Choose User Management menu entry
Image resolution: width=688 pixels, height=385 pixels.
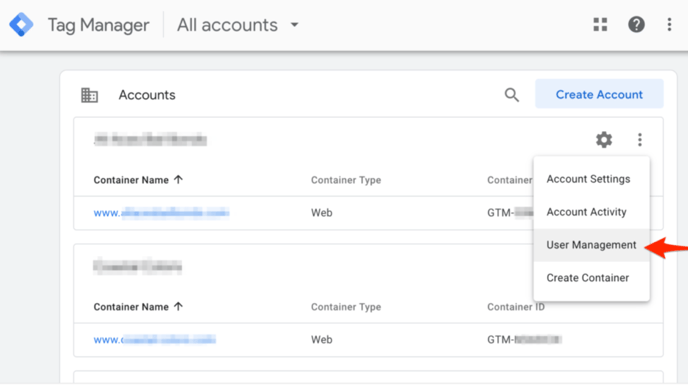coord(591,245)
